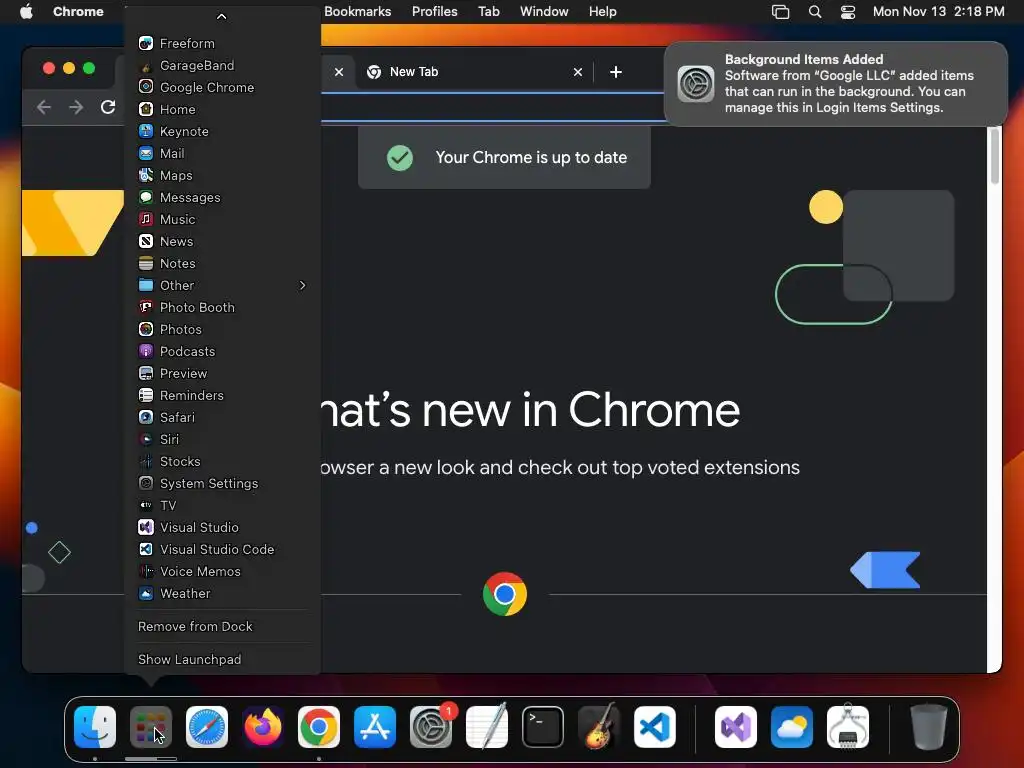The image size is (1024, 768).
Task: Select Remove from Dock
Action: 222,626
